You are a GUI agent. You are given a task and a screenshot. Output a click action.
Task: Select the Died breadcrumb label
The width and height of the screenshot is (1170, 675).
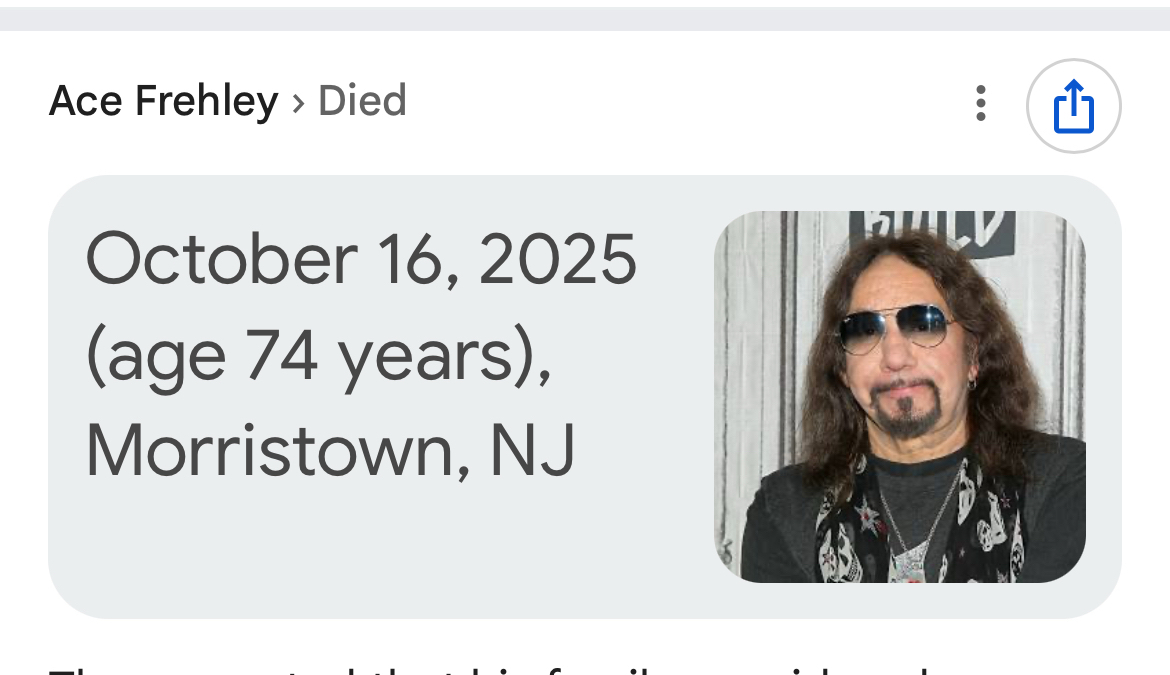(x=362, y=101)
